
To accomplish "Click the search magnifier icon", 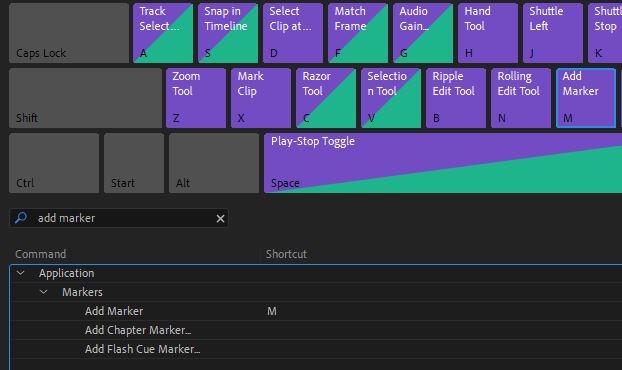I will [x=21, y=217].
